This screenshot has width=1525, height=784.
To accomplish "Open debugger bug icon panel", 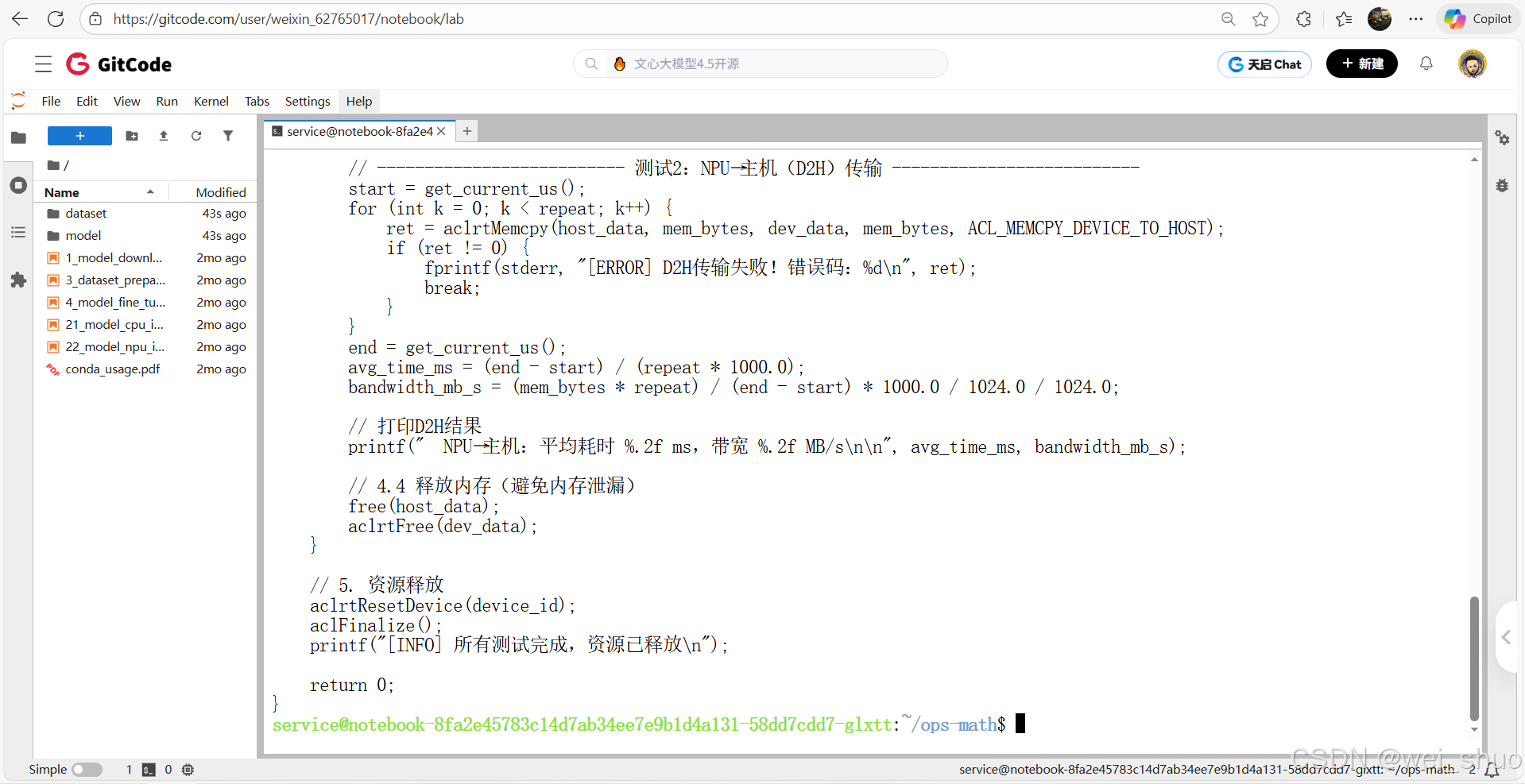I will (1502, 185).
